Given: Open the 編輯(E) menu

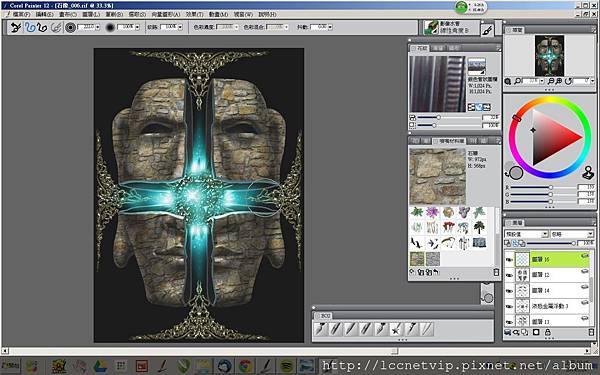Looking at the screenshot, I should [44, 14].
